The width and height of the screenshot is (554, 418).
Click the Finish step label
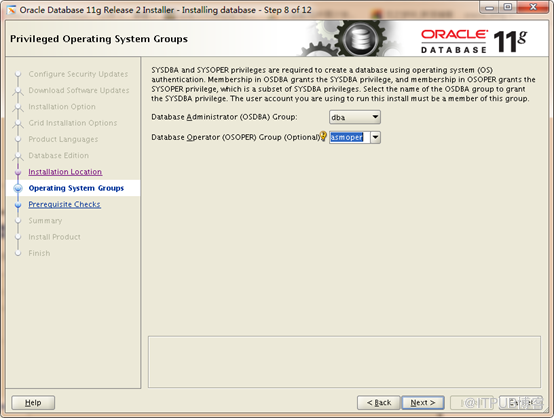pos(39,253)
